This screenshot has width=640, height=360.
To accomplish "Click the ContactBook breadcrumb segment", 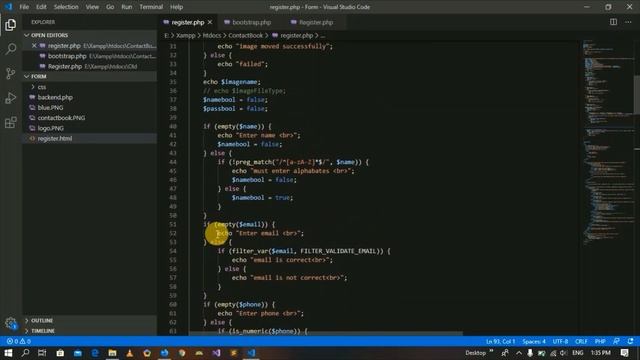I will 245,36.
